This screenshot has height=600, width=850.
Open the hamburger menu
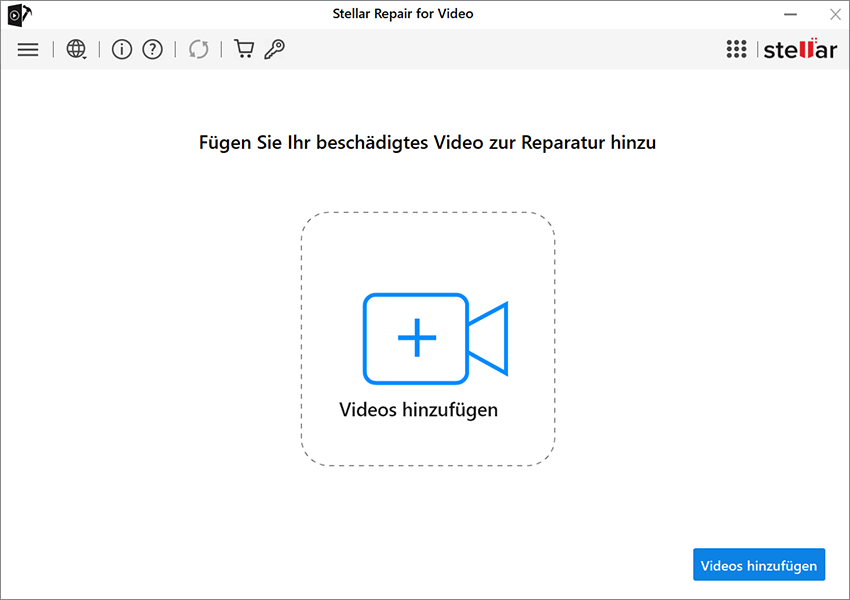point(28,50)
